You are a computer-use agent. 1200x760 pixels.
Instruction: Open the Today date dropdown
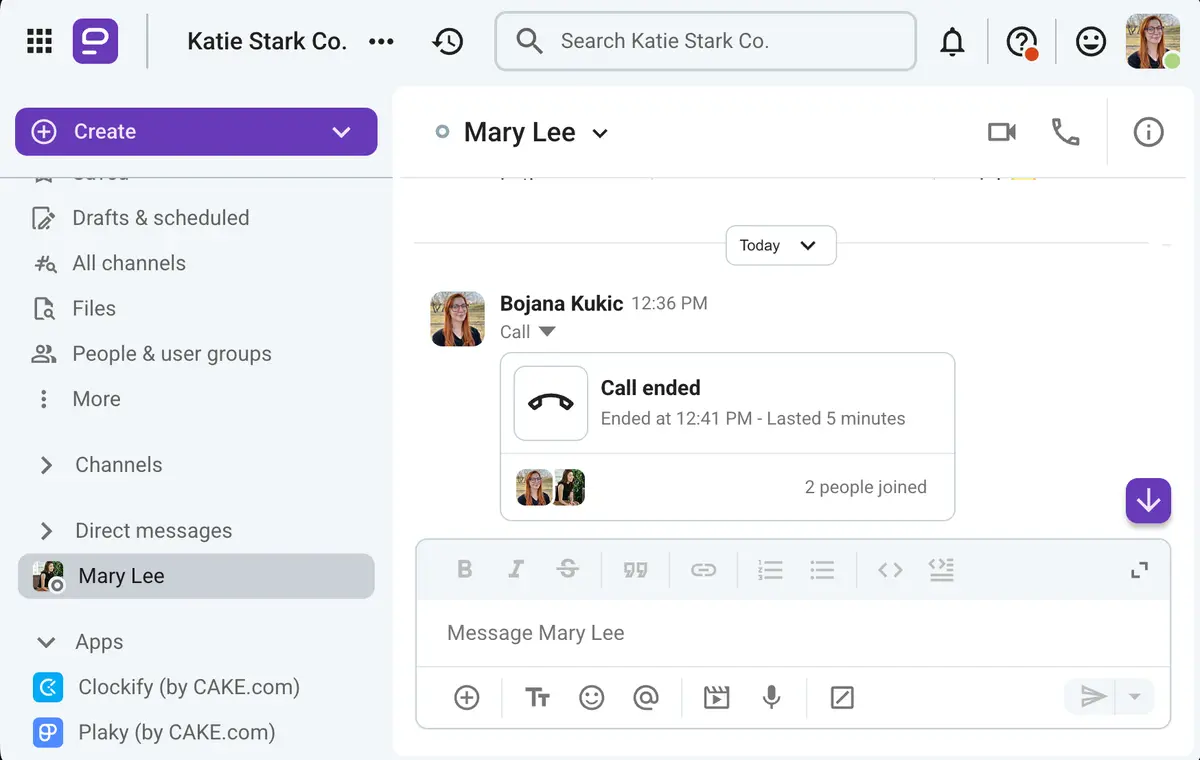779,245
